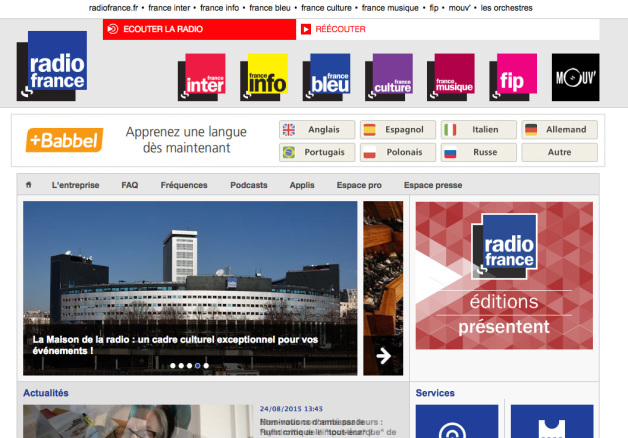Click the Réécouter tab
This screenshot has width=628, height=438.
pos(448,29)
